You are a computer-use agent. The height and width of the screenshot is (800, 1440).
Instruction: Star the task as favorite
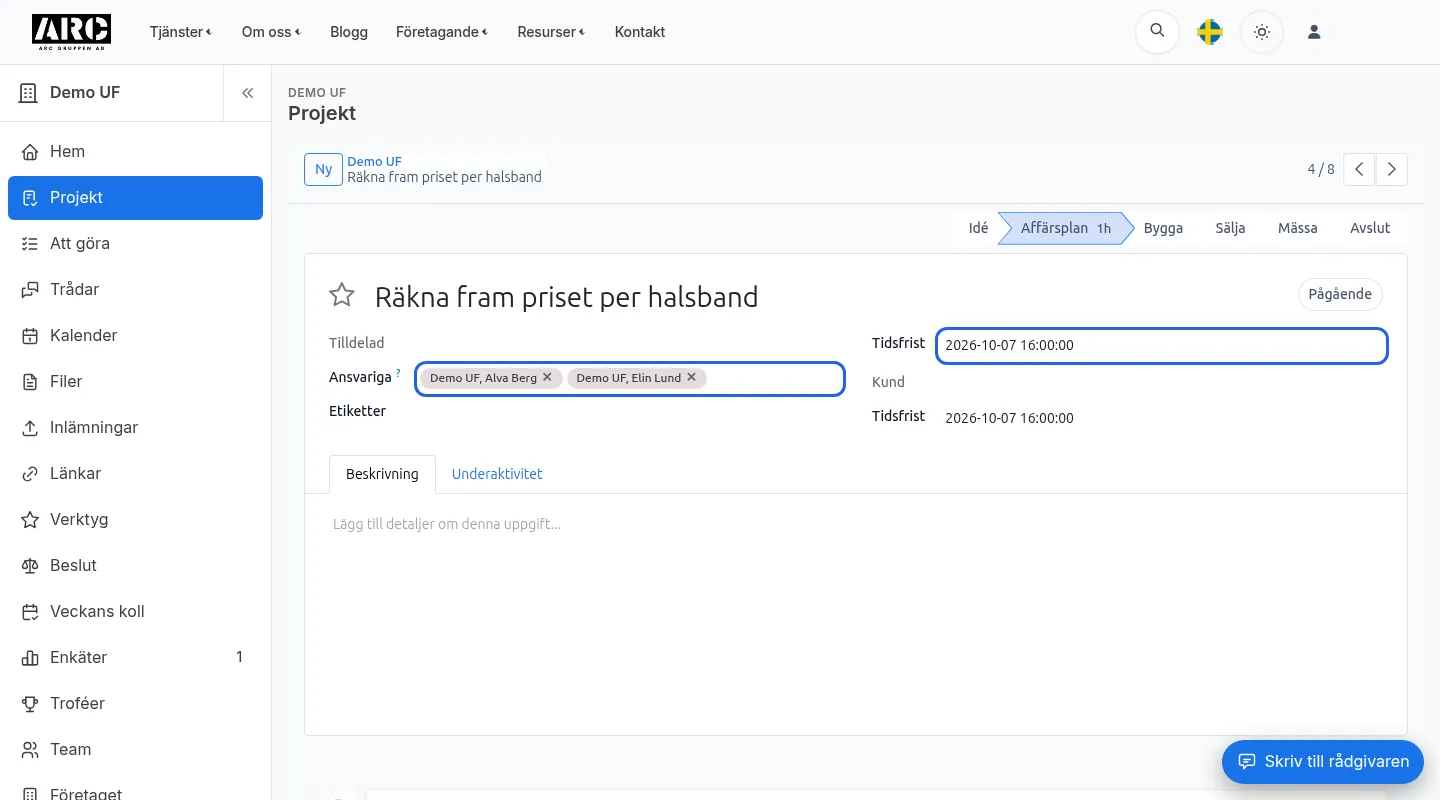pyautogui.click(x=342, y=295)
